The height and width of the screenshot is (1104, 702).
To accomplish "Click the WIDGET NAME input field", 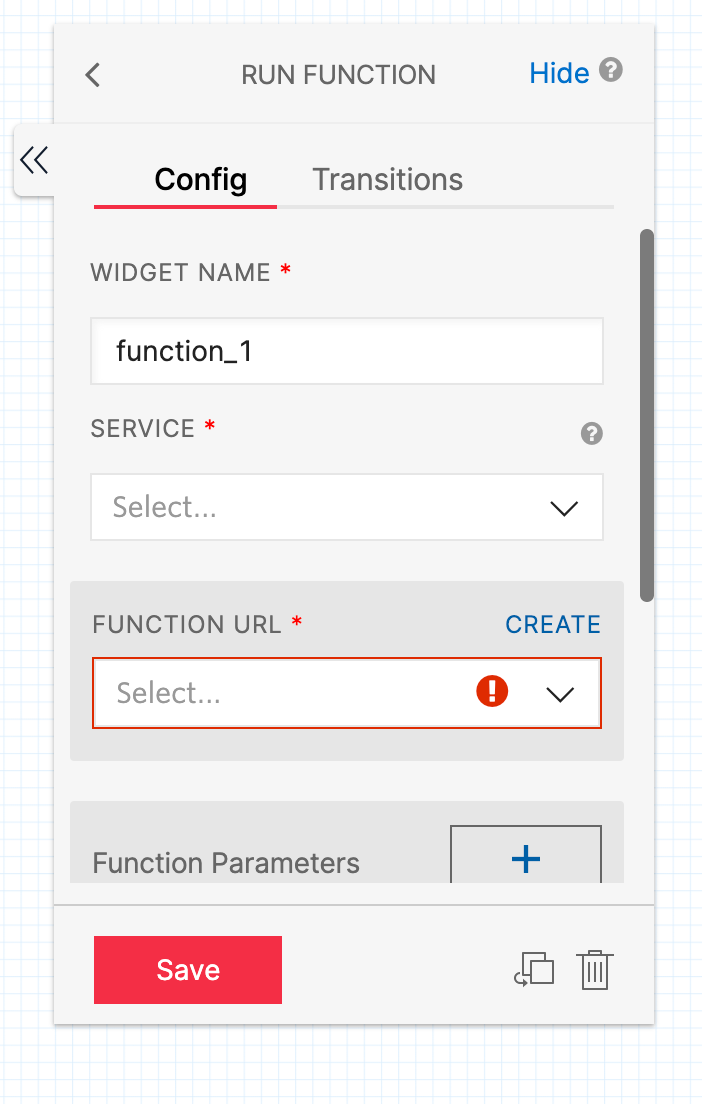I will click(x=347, y=351).
